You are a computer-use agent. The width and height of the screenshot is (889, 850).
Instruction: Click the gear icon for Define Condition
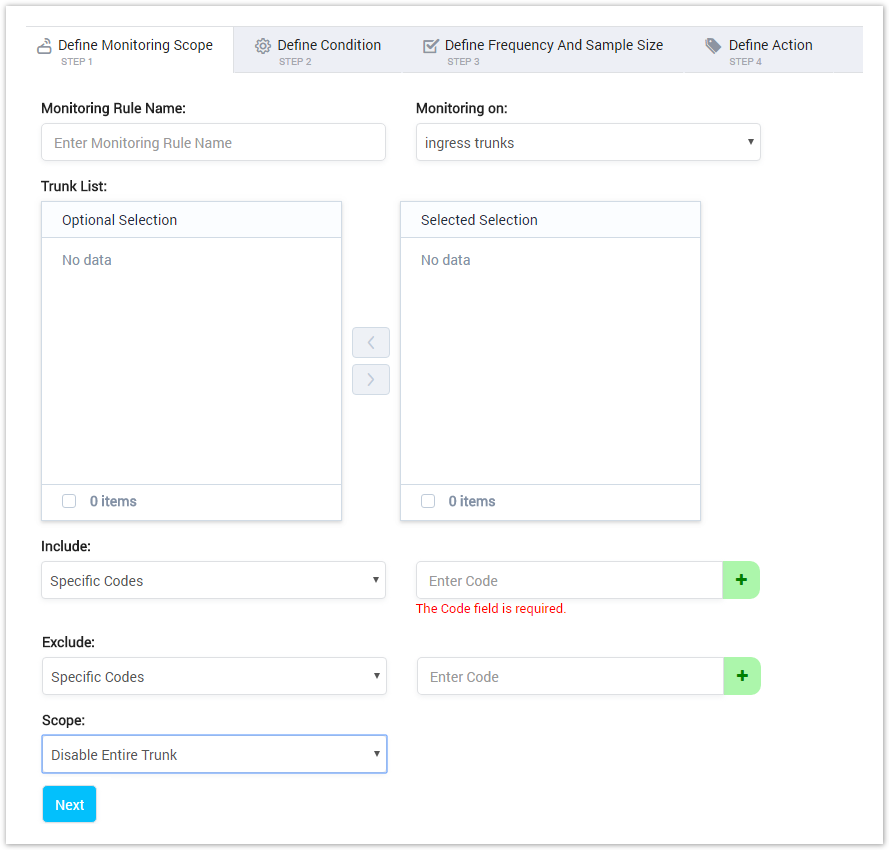pos(263,46)
